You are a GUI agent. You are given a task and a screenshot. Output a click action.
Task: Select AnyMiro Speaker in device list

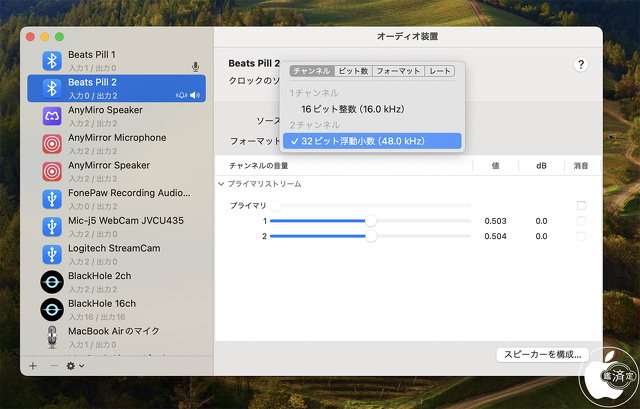coord(117,116)
